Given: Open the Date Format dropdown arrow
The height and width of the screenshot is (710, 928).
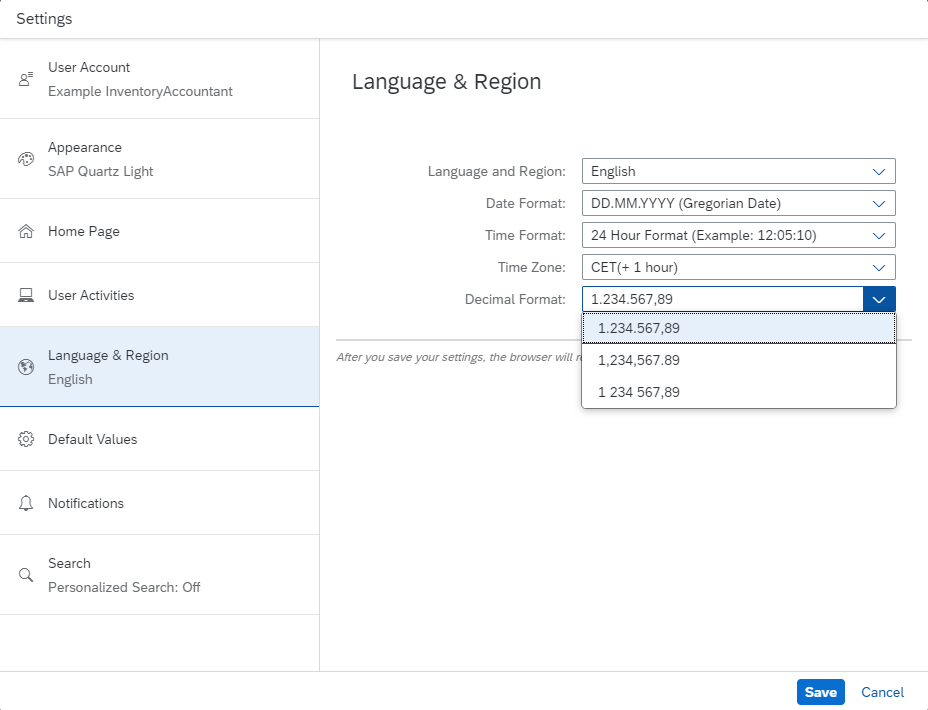Looking at the screenshot, I should (x=879, y=204).
